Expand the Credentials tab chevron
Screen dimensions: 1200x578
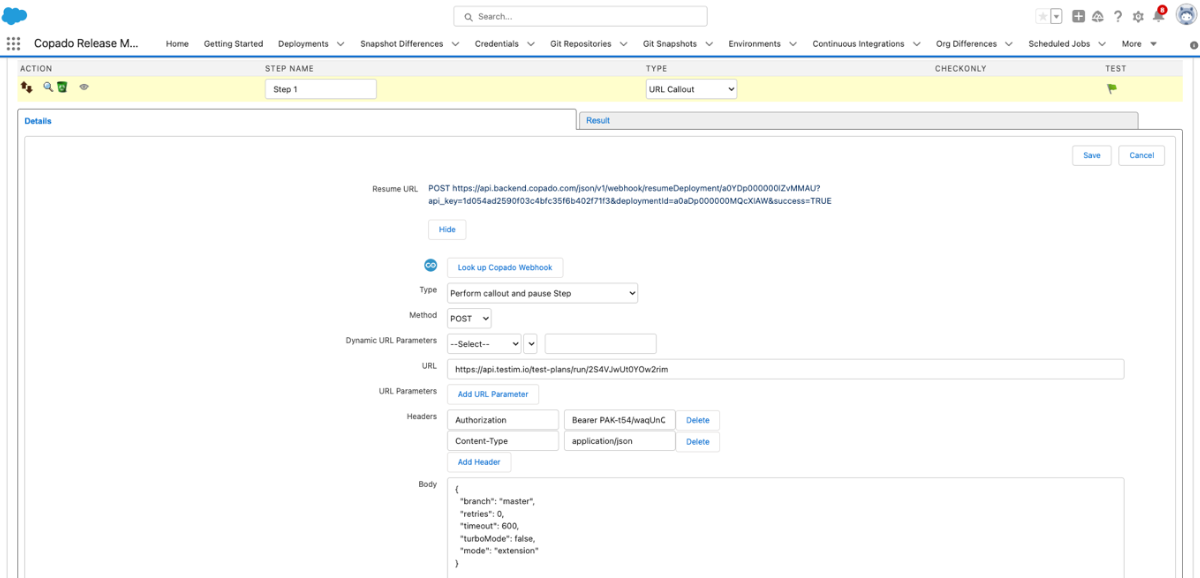click(530, 44)
